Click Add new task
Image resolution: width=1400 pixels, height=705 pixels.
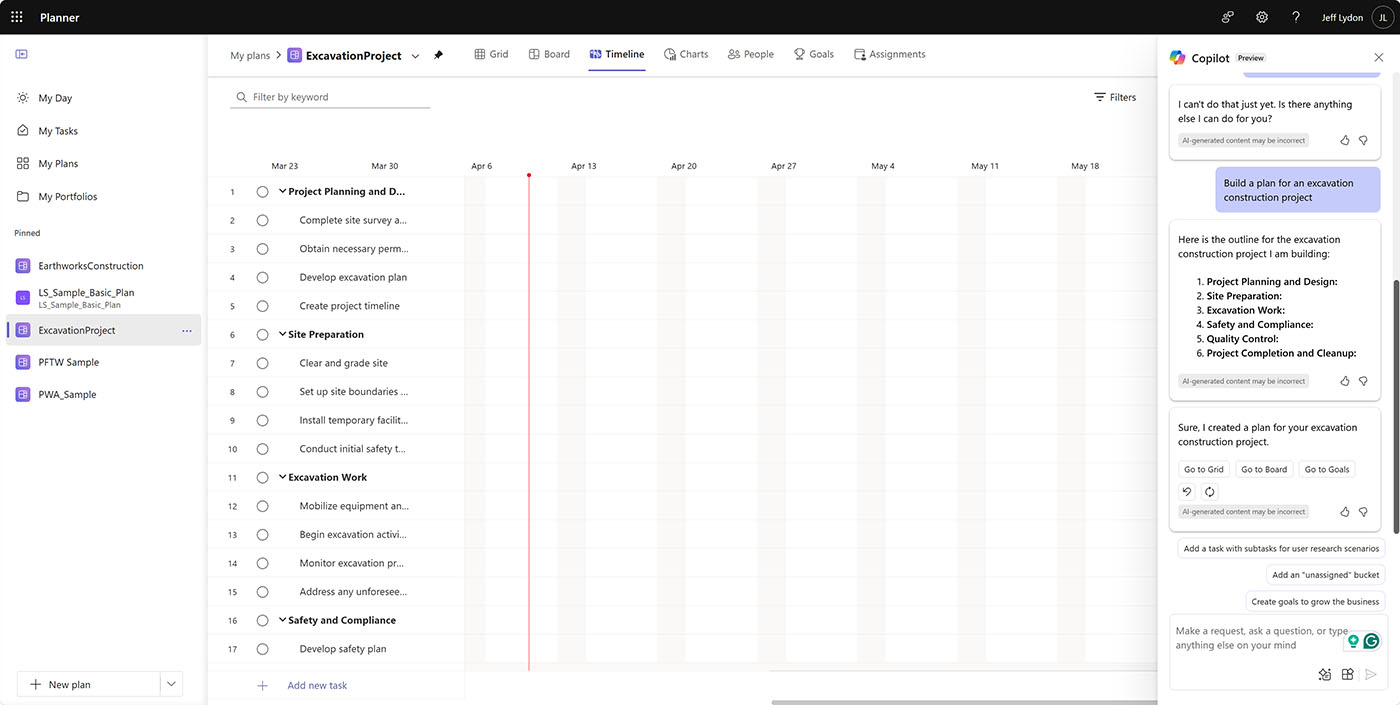(317, 685)
